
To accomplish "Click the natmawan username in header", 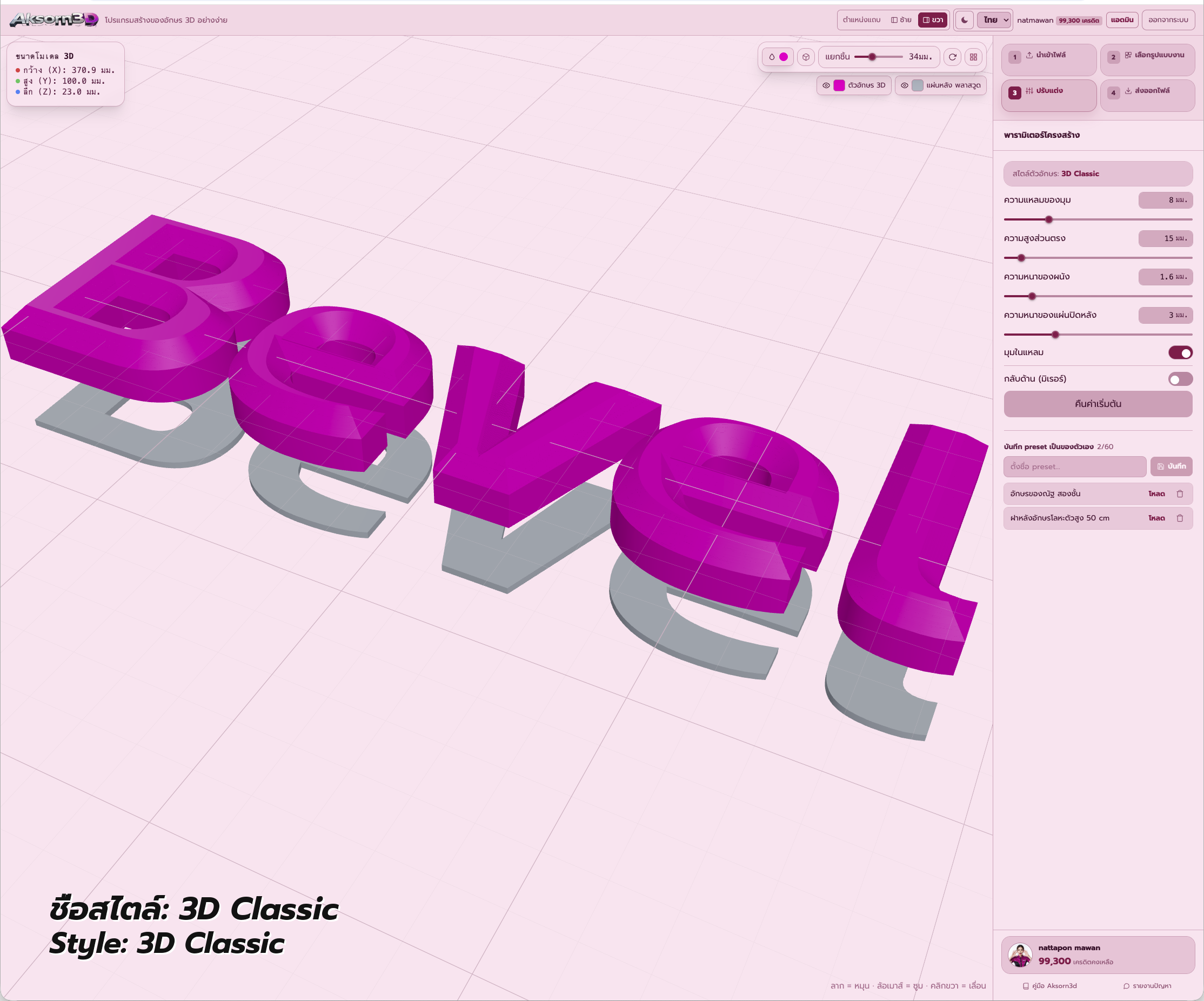I will 1035,20.
